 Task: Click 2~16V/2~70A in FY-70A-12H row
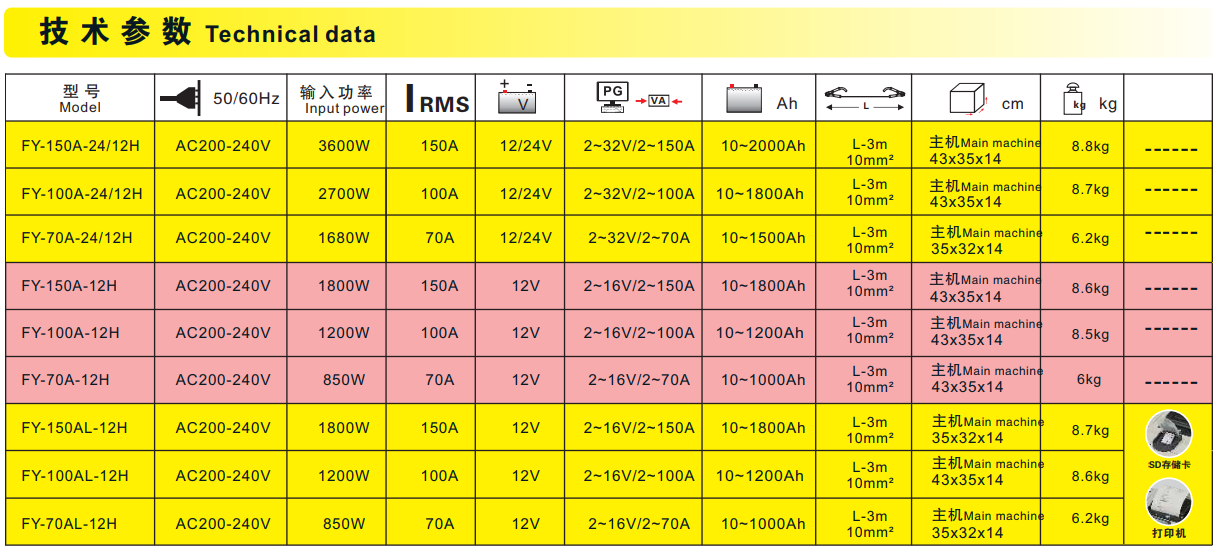point(639,380)
